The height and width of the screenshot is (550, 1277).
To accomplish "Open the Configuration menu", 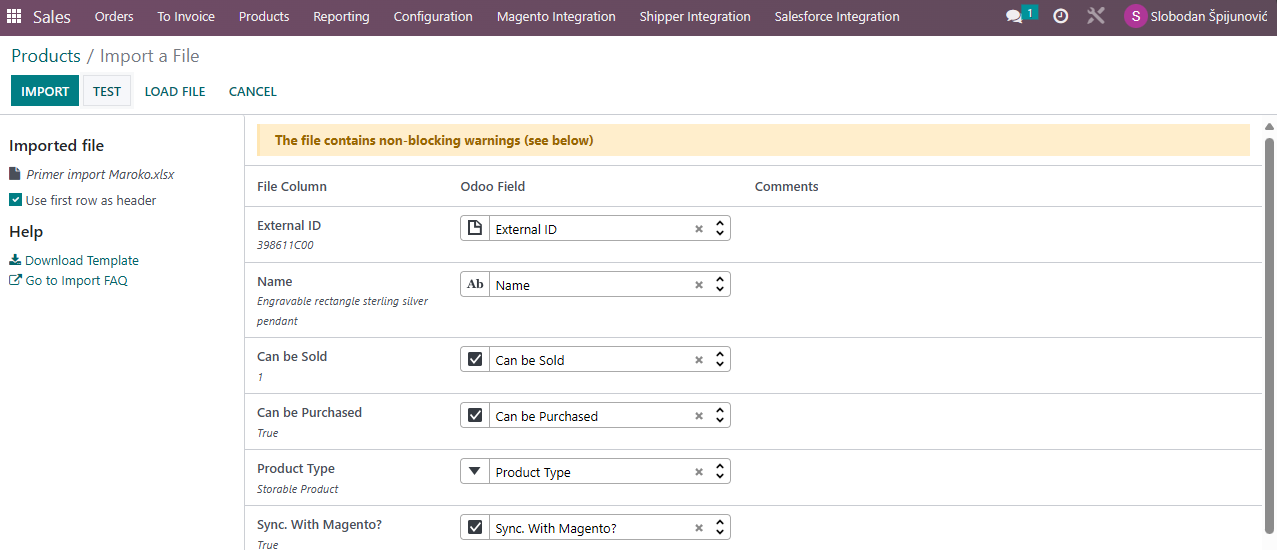I will [x=433, y=17].
